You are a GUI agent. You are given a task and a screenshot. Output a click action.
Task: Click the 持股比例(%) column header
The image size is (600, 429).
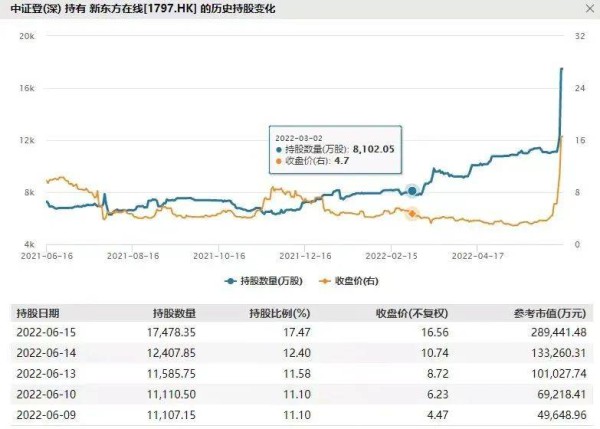point(280,313)
